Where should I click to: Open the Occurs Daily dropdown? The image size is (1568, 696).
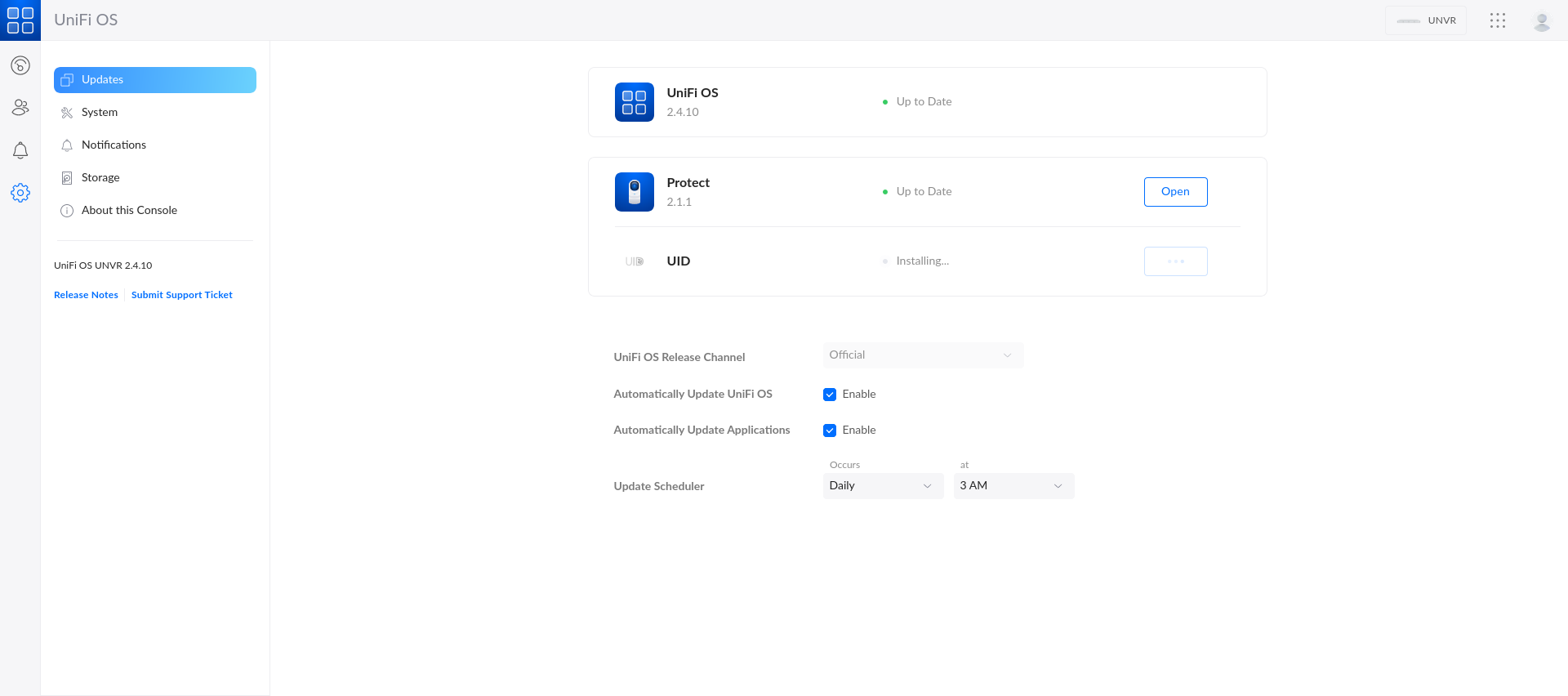(x=882, y=486)
